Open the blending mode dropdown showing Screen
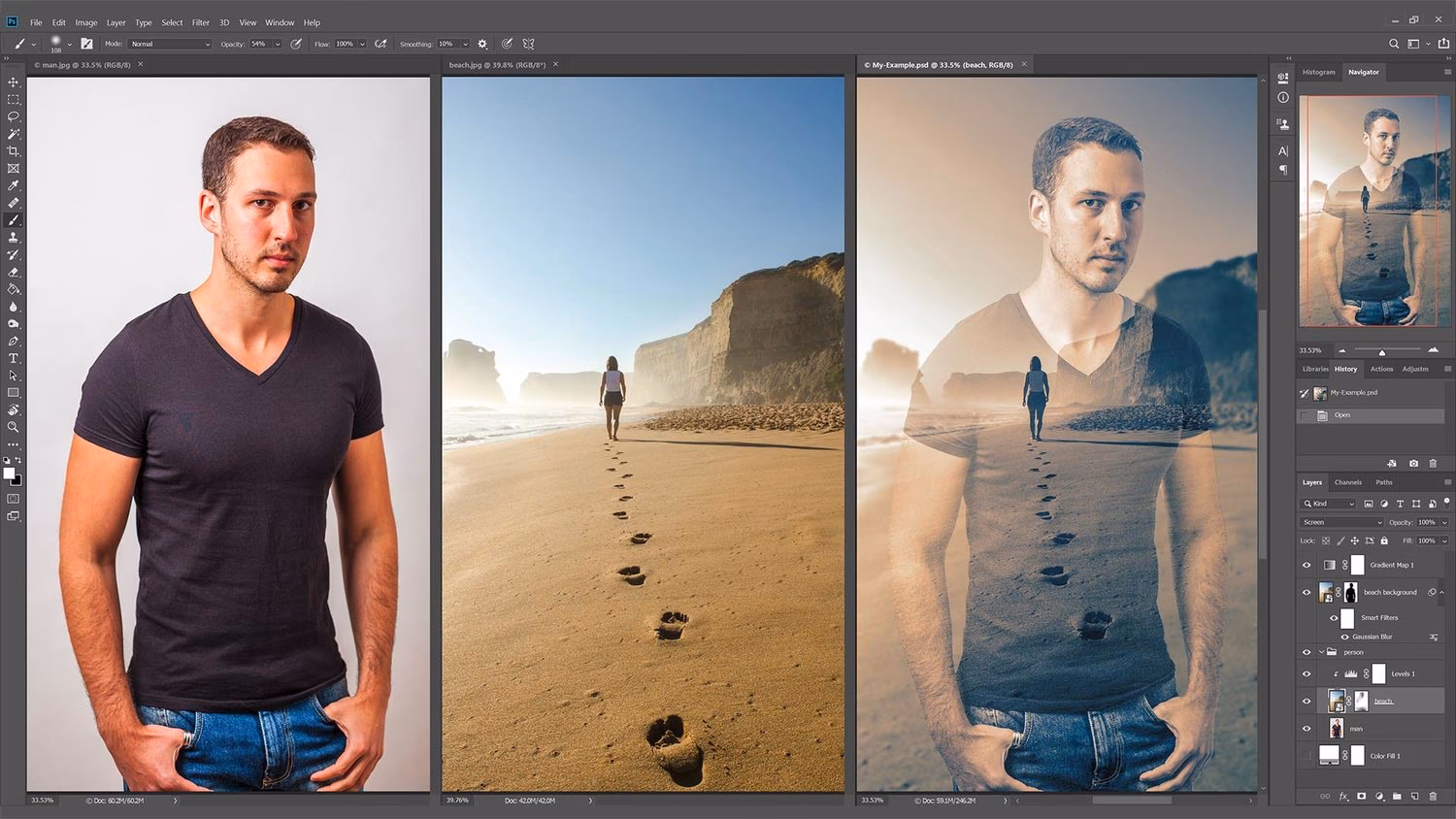 pos(1340,522)
